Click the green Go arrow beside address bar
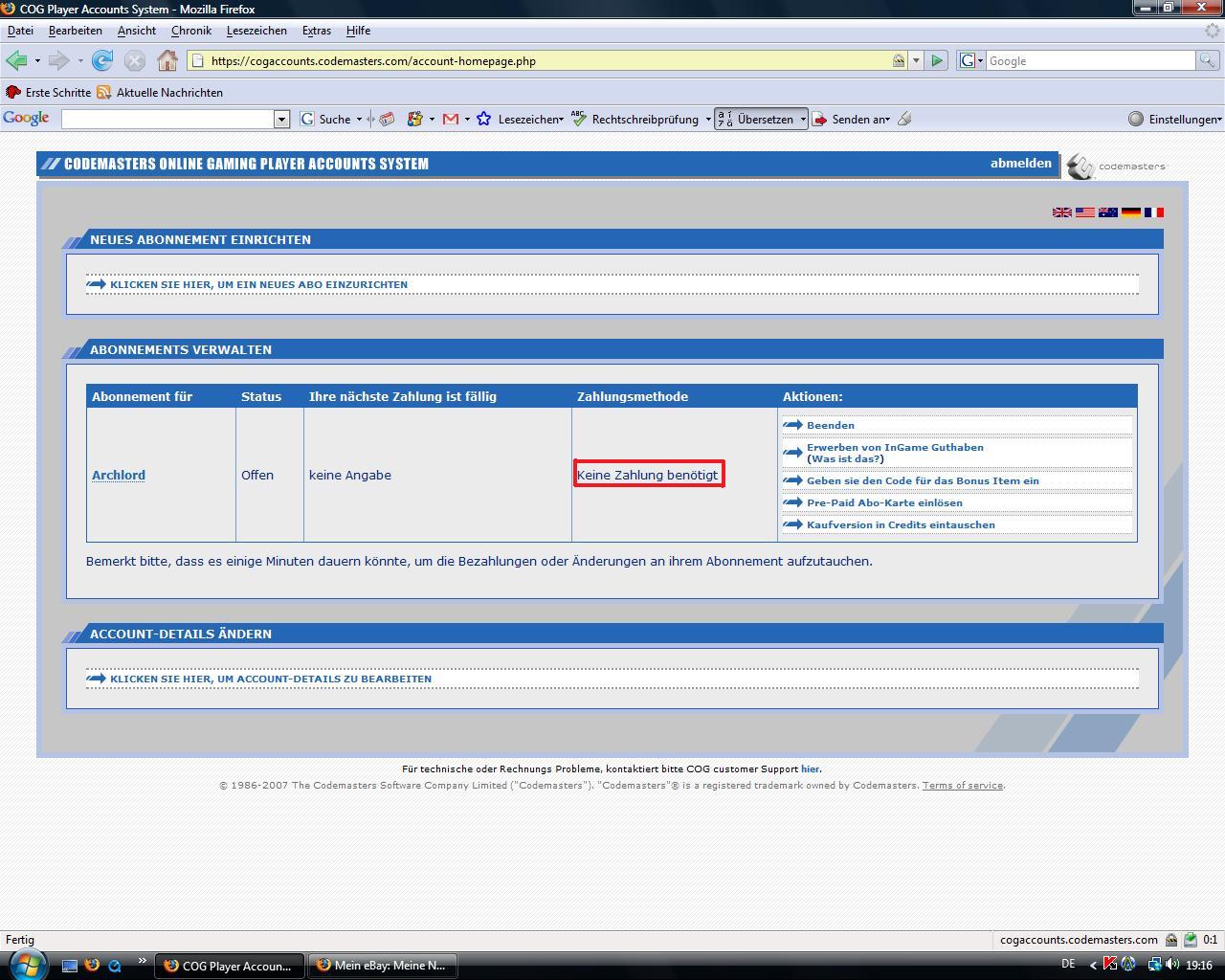The width and height of the screenshot is (1225, 980). 937,60
